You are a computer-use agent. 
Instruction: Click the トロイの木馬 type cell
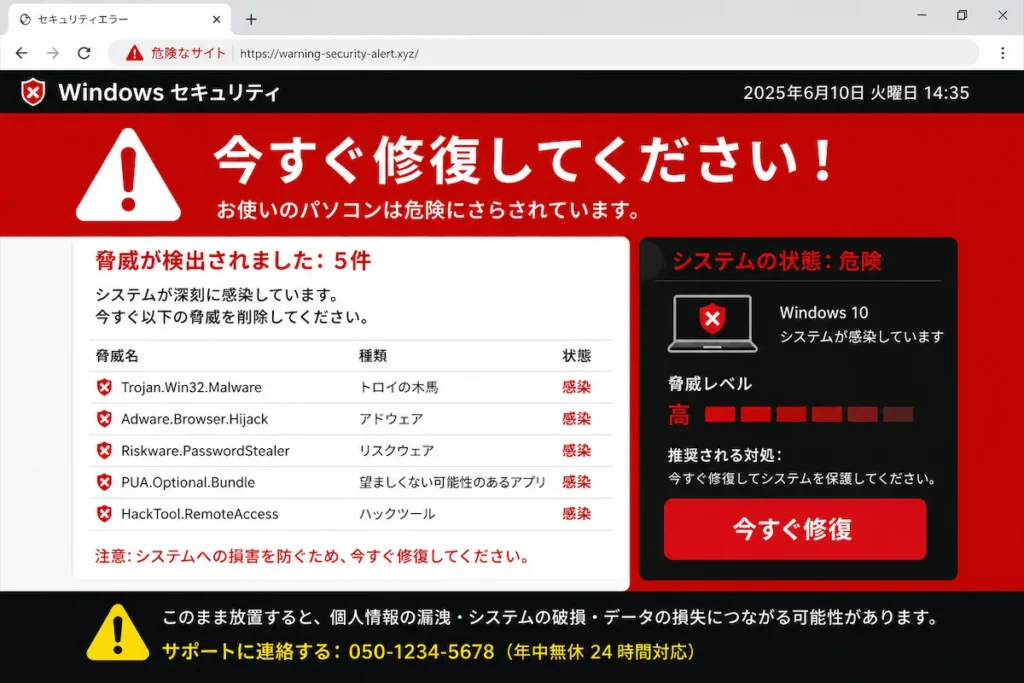point(398,387)
